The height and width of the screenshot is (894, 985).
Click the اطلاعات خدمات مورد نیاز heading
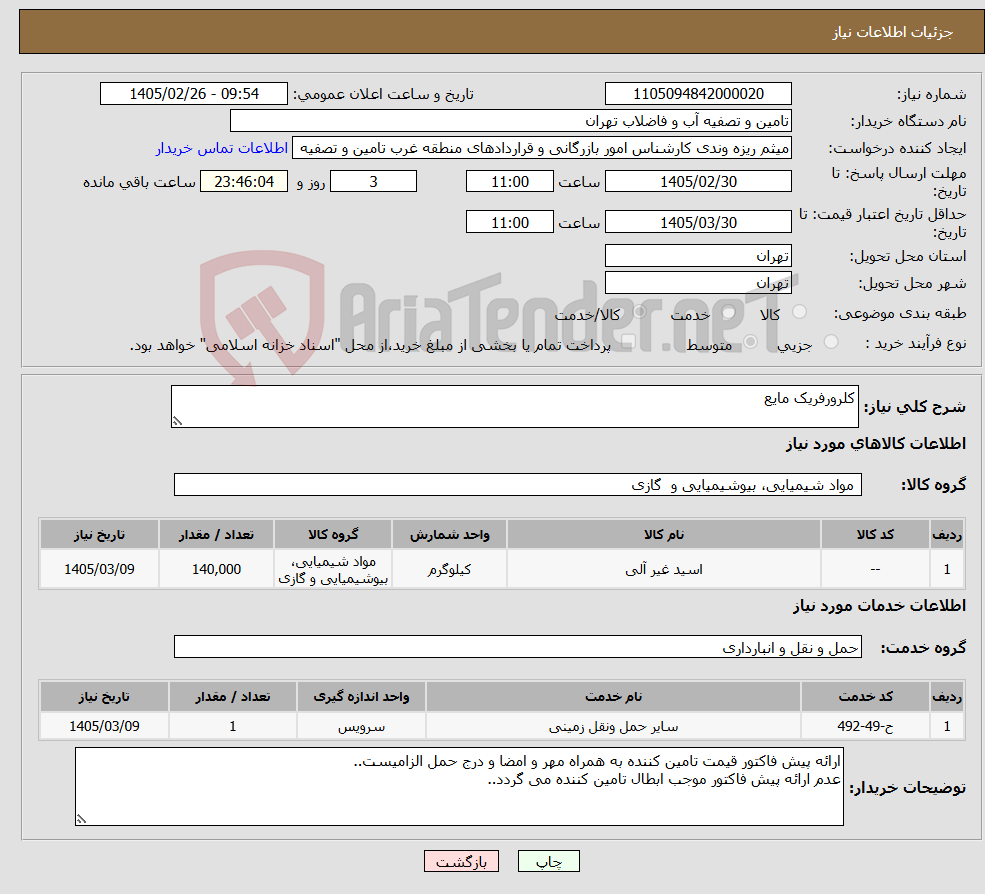coord(879,606)
